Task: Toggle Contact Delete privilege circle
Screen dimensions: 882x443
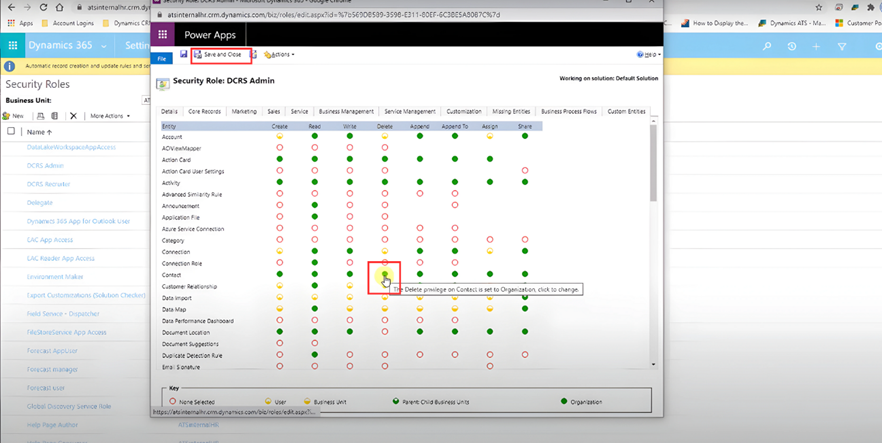Action: [x=385, y=274]
